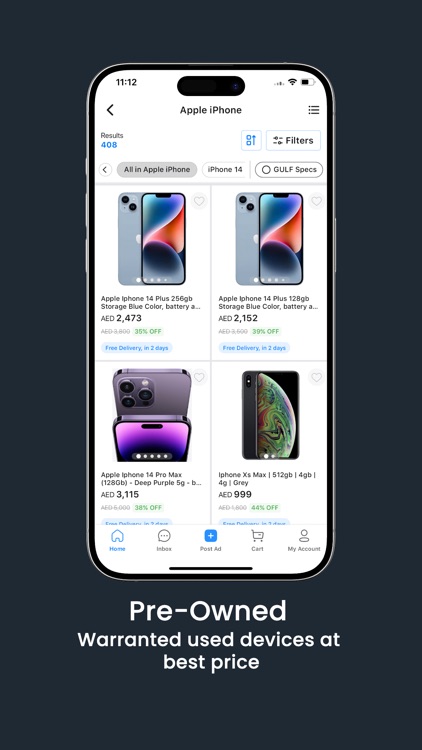Heart the iPhone Xs Max listing

pyautogui.click(x=316, y=377)
